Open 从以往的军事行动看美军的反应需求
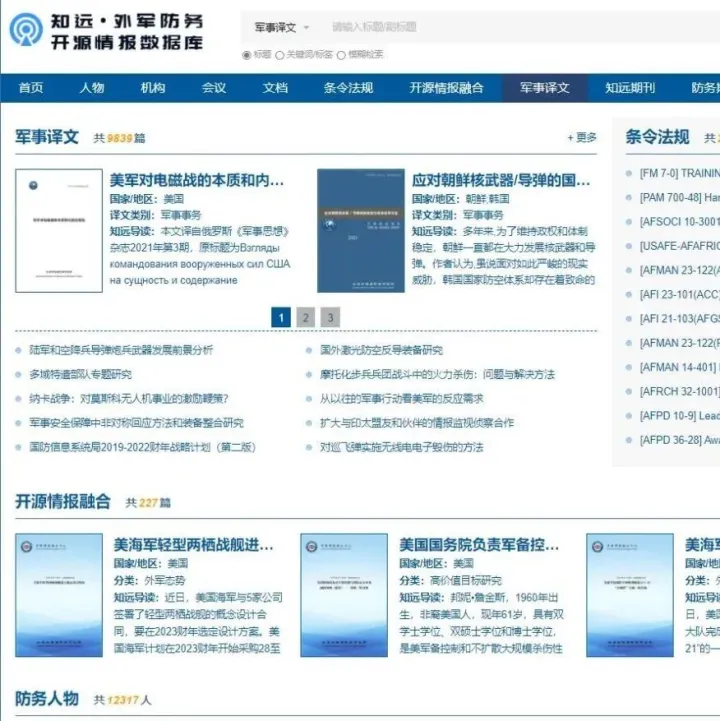Viewport: 720px width, 721px height. point(402,399)
